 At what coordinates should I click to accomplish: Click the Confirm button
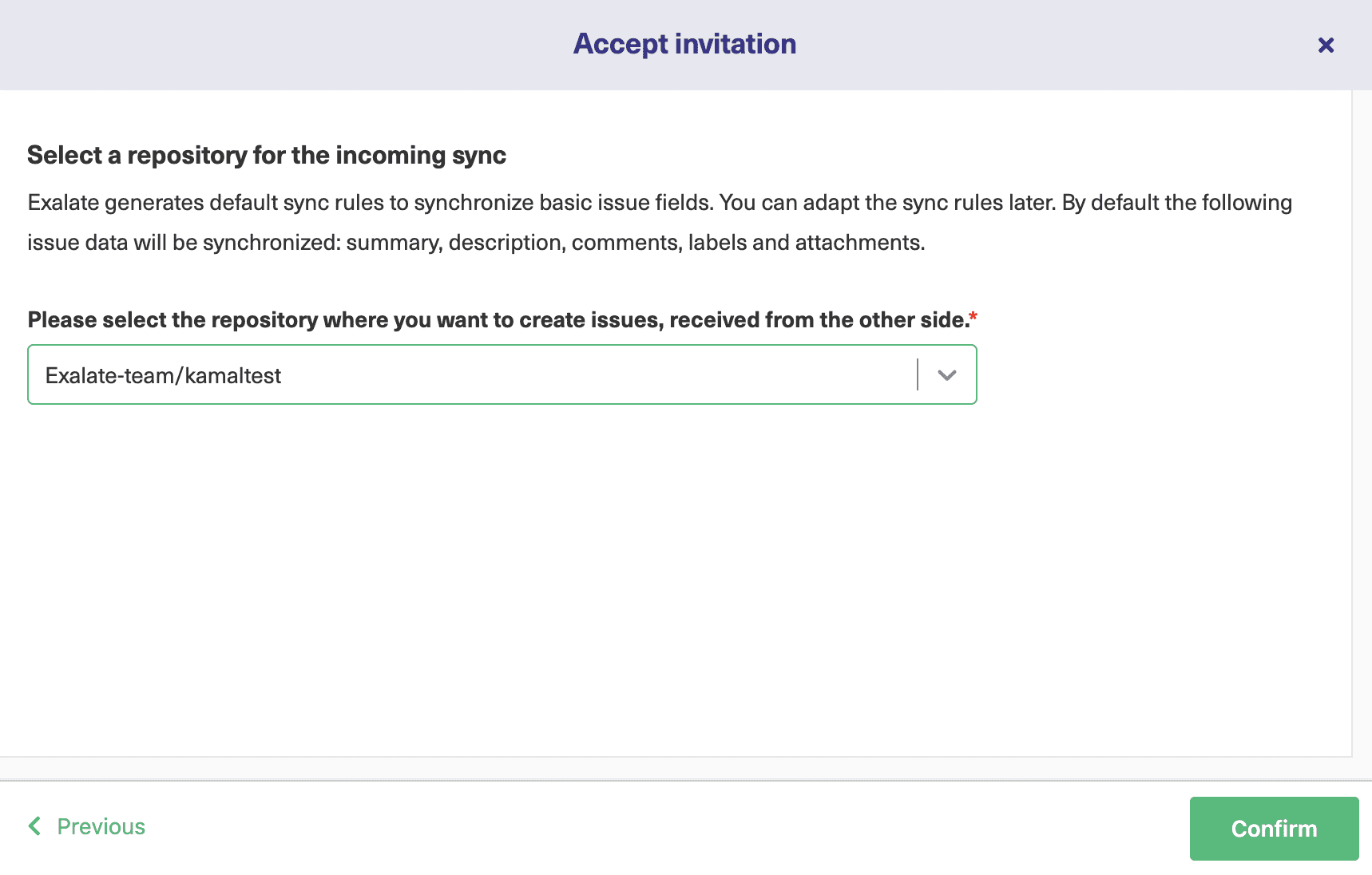point(1273,828)
